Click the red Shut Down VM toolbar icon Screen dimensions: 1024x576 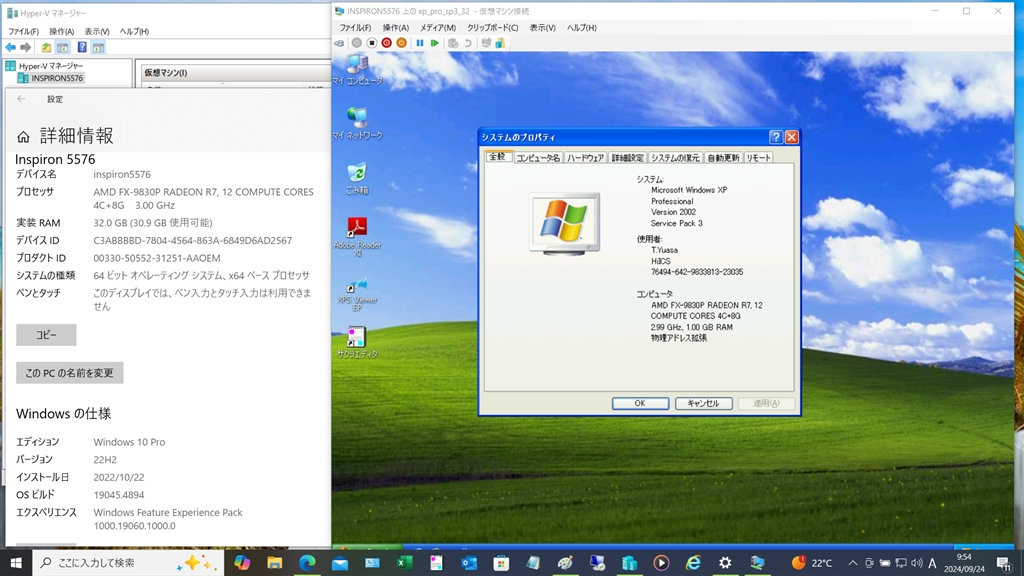[x=386, y=43]
